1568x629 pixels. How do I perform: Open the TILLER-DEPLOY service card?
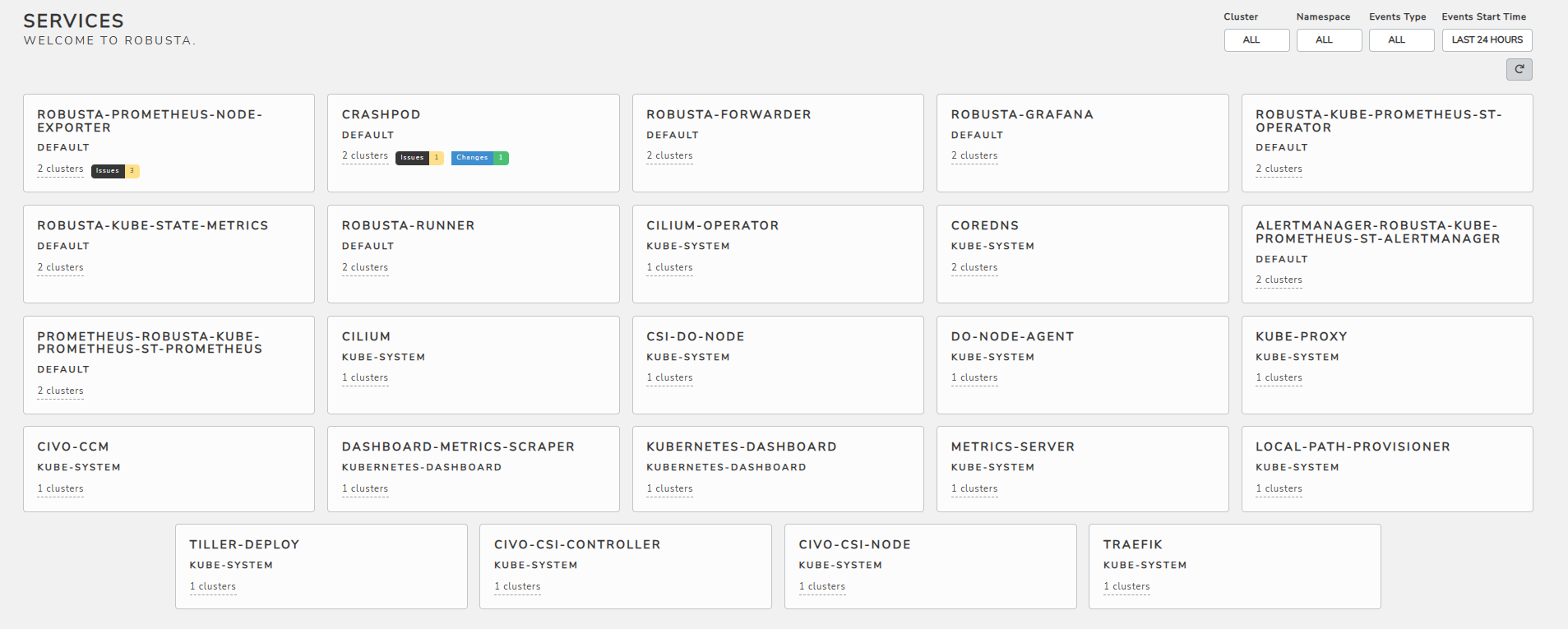[321, 566]
